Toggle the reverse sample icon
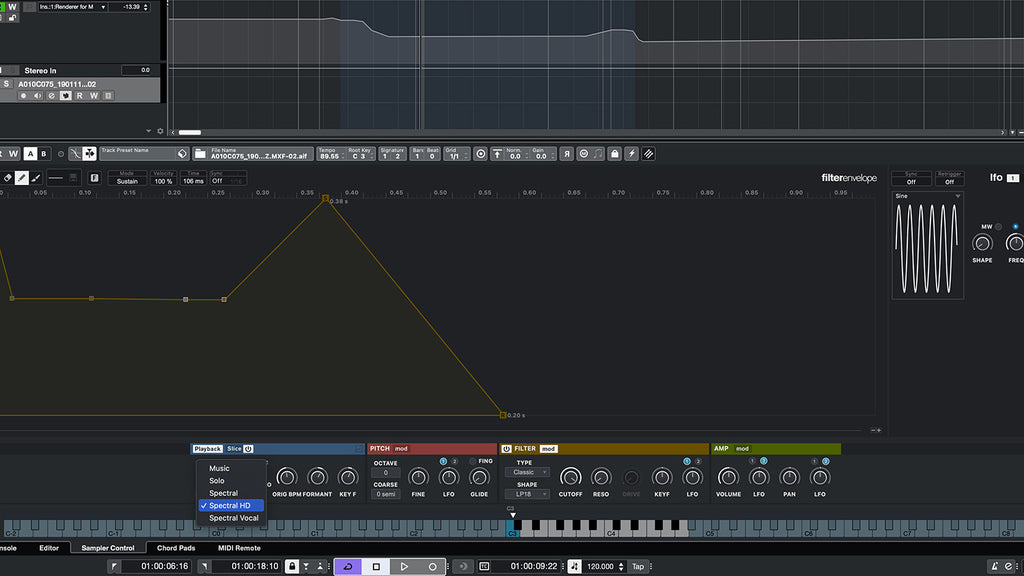Viewport: 1024px width, 576px height. [566, 154]
